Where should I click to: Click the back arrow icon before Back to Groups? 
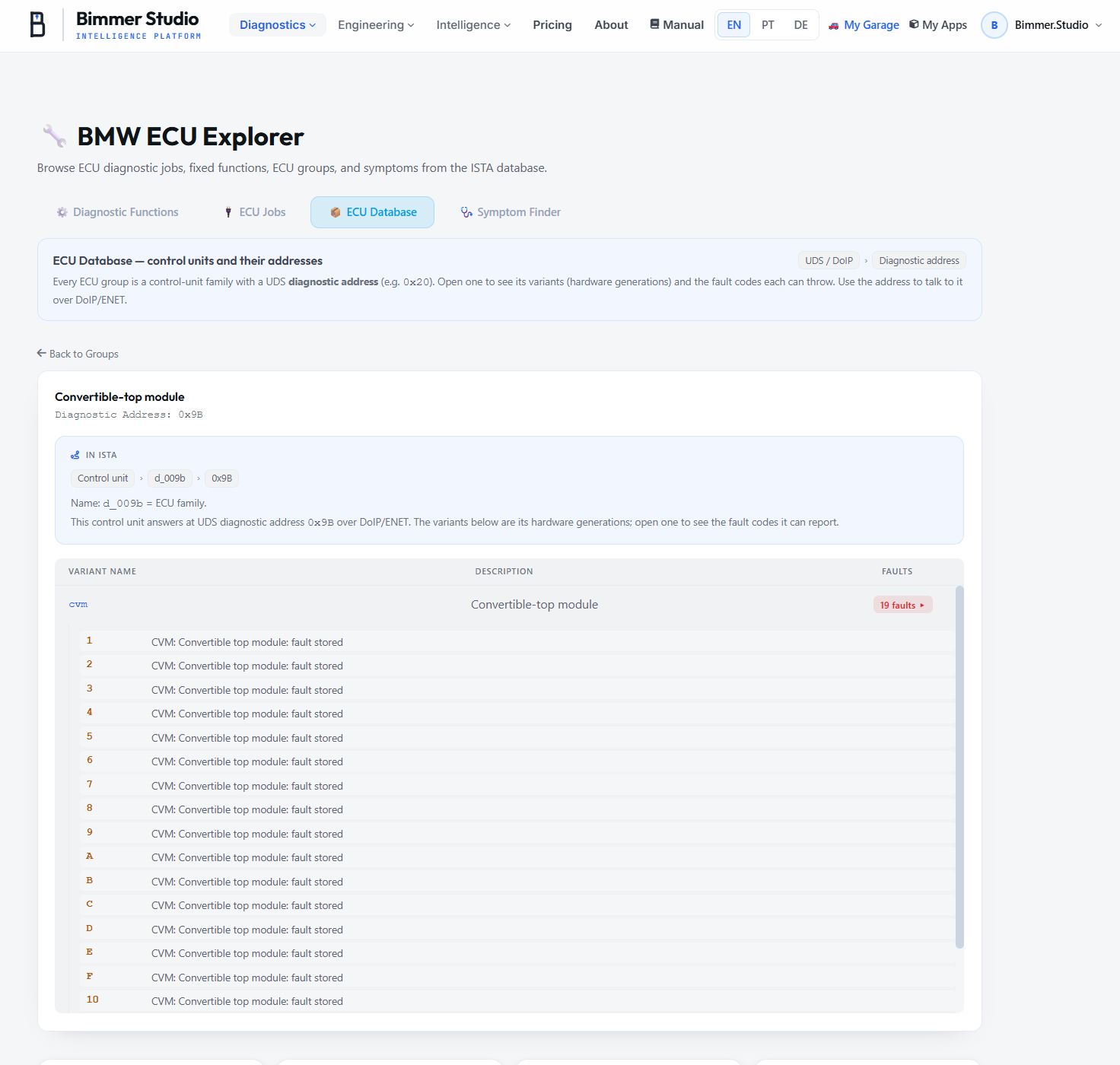42,353
